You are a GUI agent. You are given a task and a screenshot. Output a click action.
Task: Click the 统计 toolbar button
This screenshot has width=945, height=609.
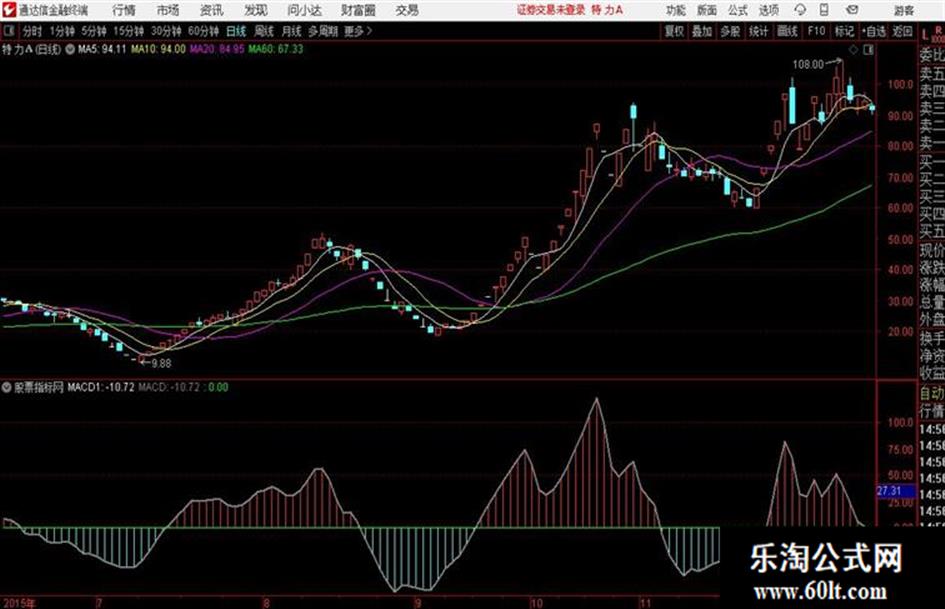tap(758, 31)
